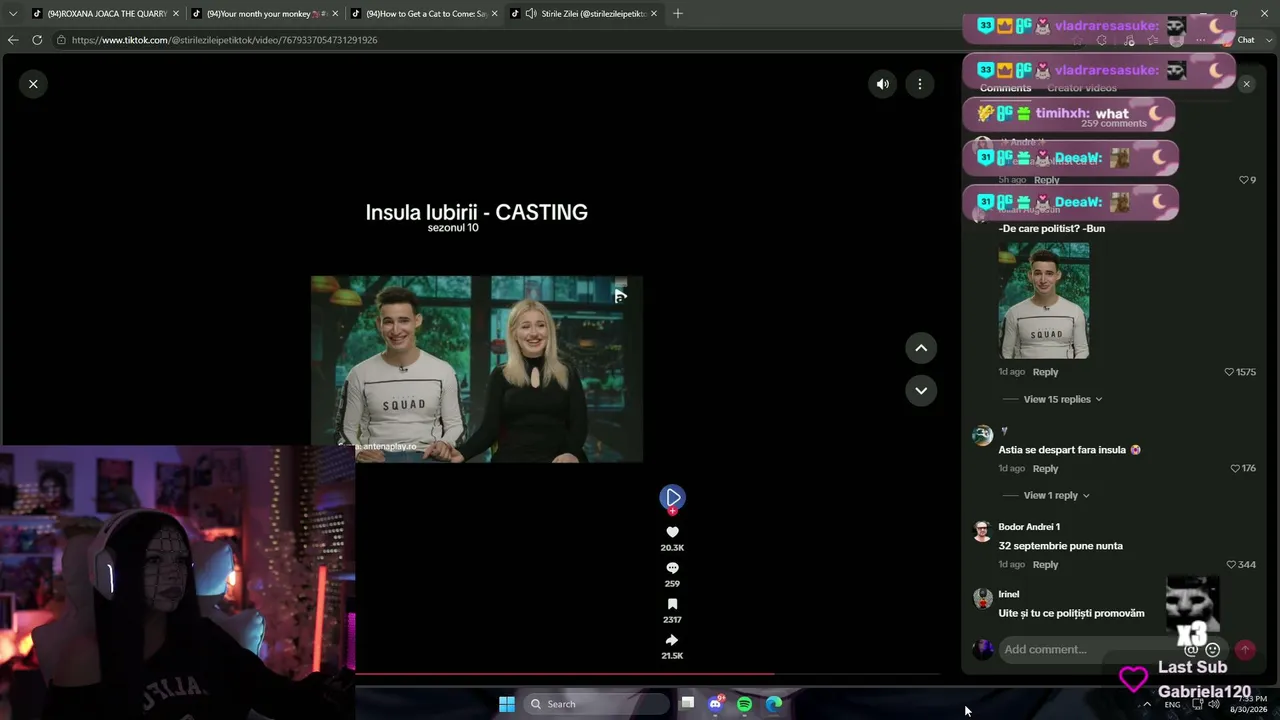This screenshot has height=720, width=1280.
Task: Open comments via the speech bubble icon
Action: [x=672, y=568]
